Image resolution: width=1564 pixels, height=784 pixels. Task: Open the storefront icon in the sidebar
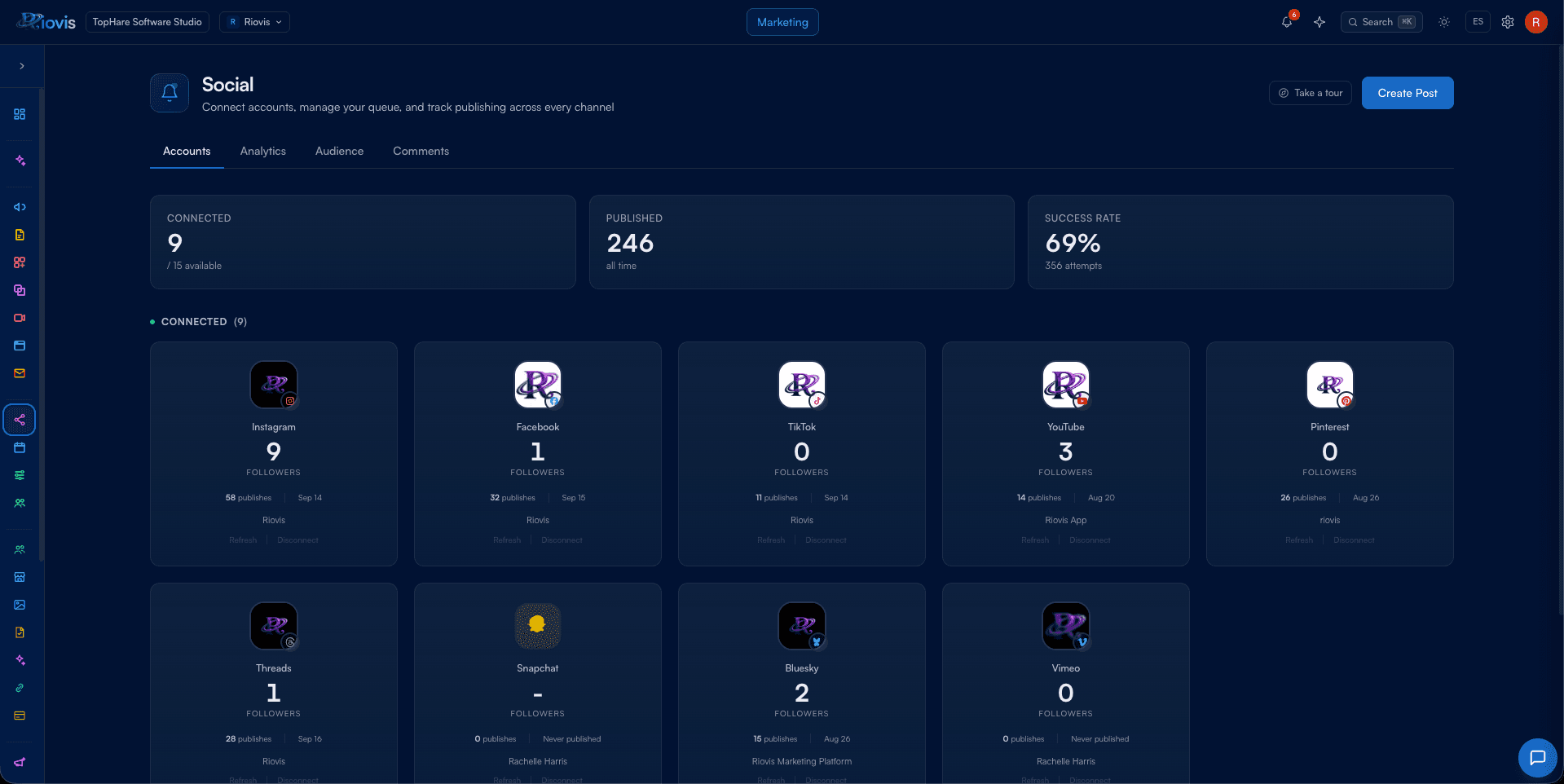tap(20, 577)
